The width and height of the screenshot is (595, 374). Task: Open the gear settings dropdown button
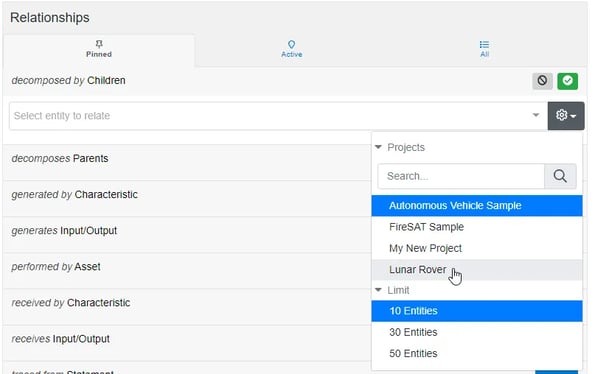click(x=566, y=116)
